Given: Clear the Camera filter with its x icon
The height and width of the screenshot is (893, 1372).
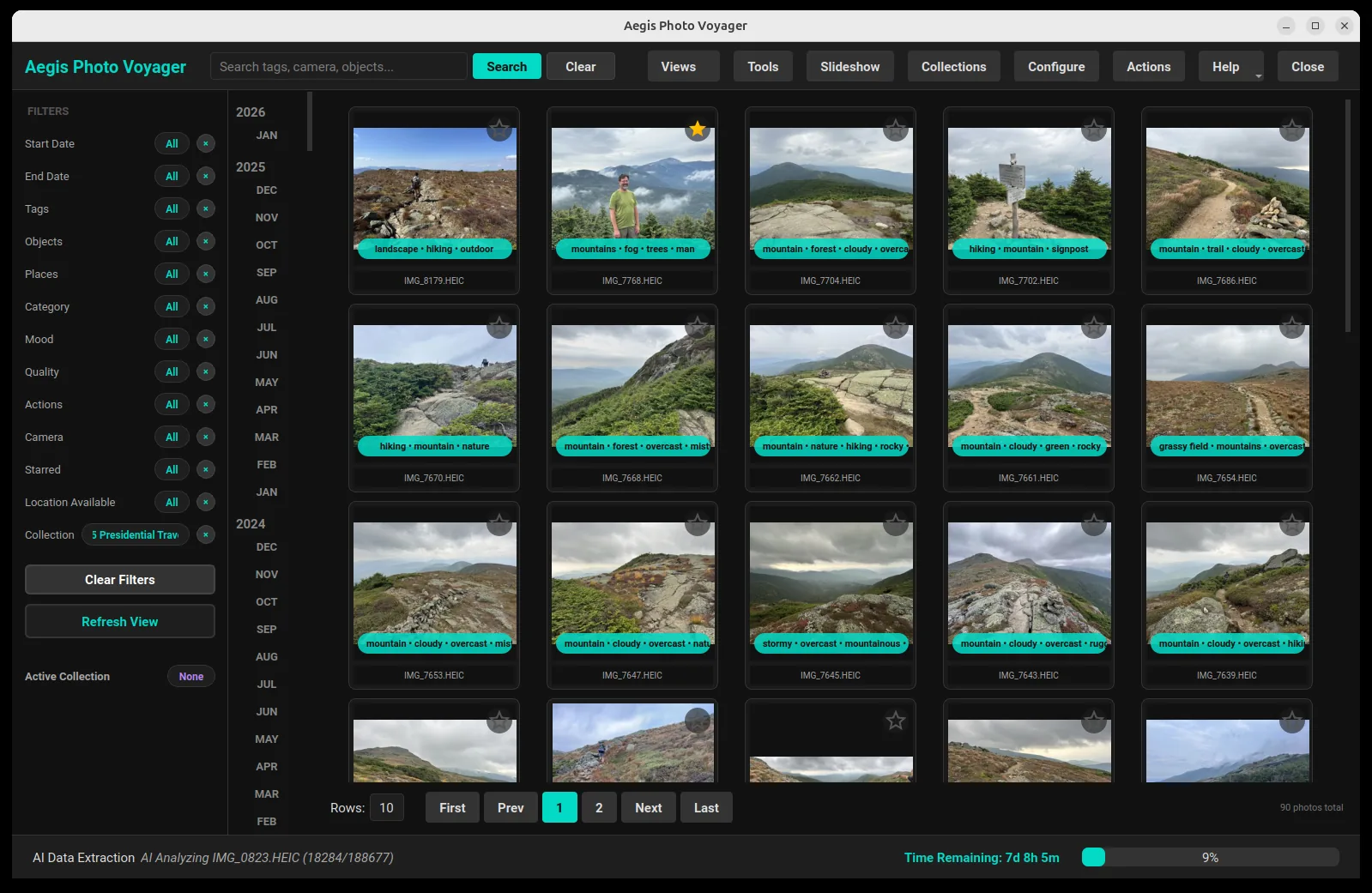Looking at the screenshot, I should (206, 437).
